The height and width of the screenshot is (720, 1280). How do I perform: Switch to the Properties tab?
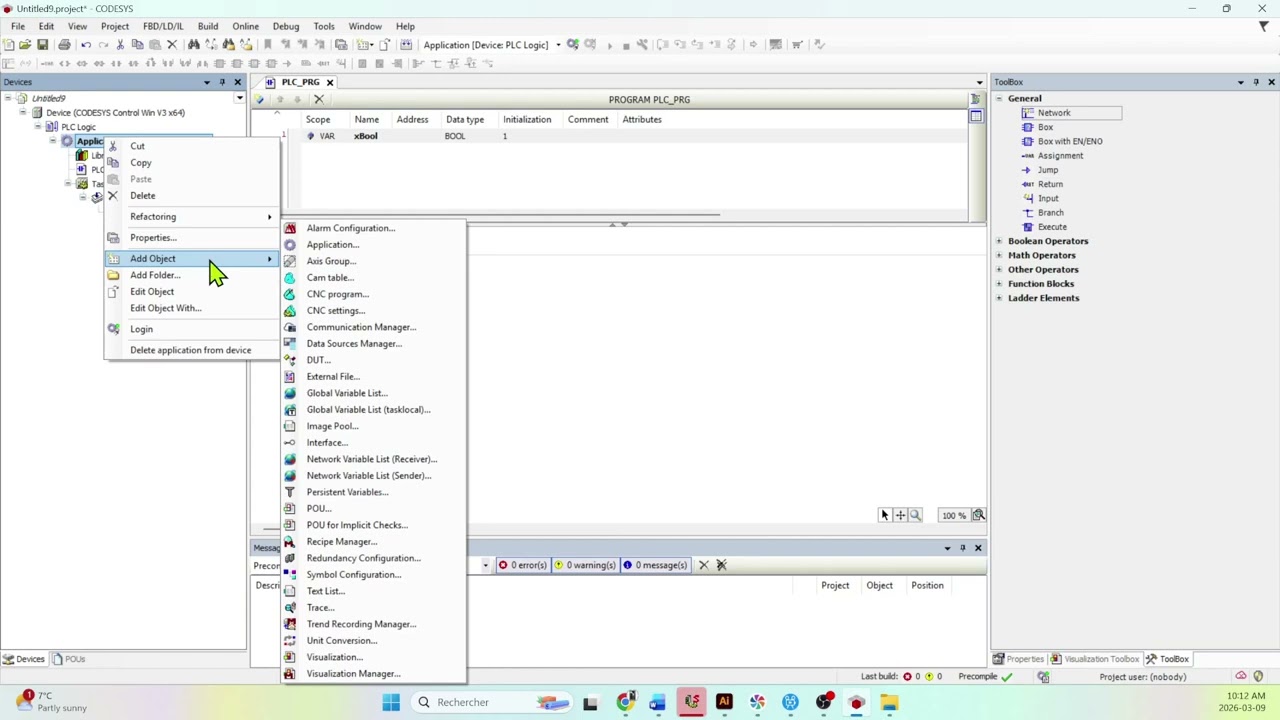click(x=1019, y=659)
